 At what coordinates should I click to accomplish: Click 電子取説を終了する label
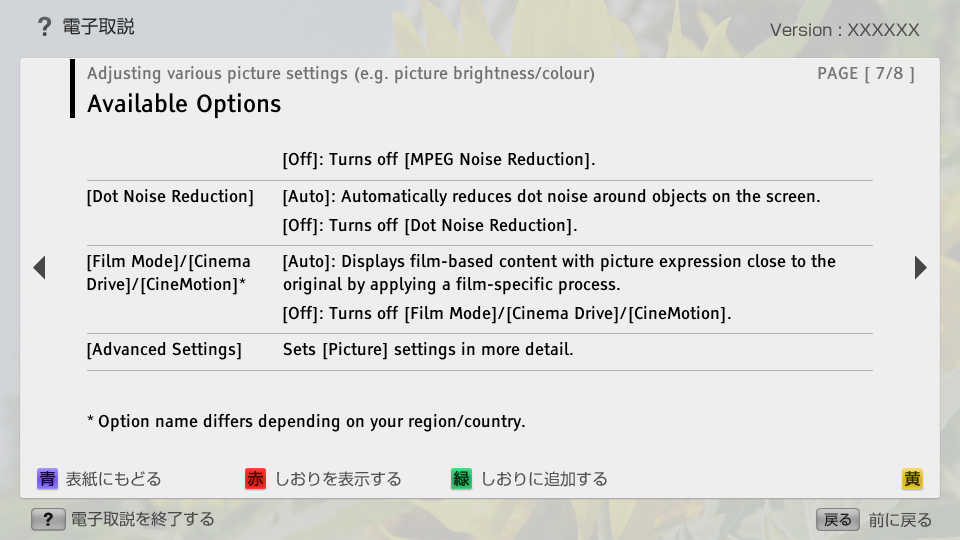pyautogui.click(x=143, y=519)
